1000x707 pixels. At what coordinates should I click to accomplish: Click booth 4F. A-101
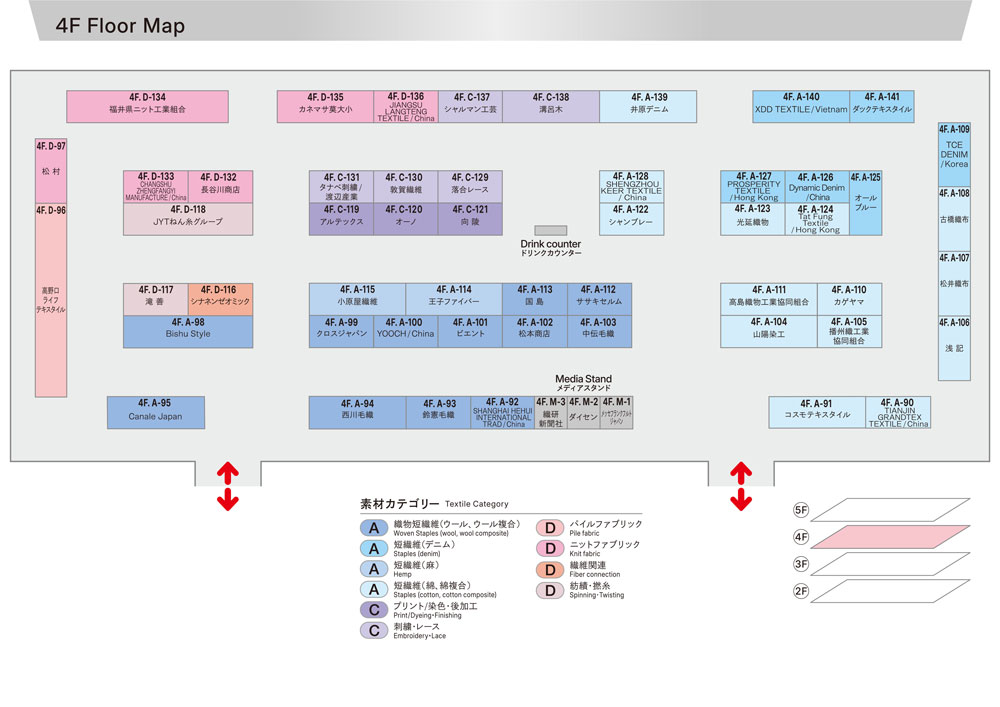(x=470, y=332)
